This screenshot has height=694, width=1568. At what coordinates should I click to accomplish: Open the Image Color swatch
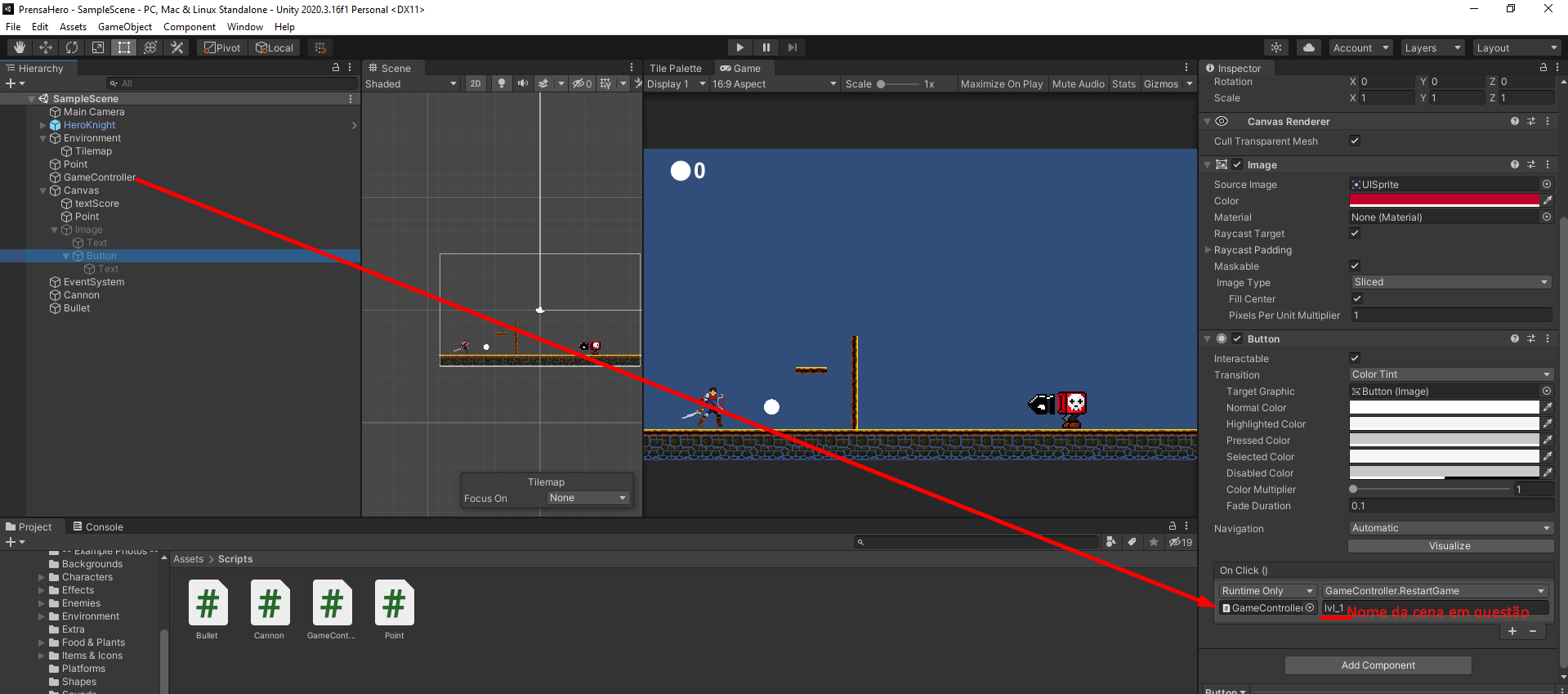[x=1444, y=200]
